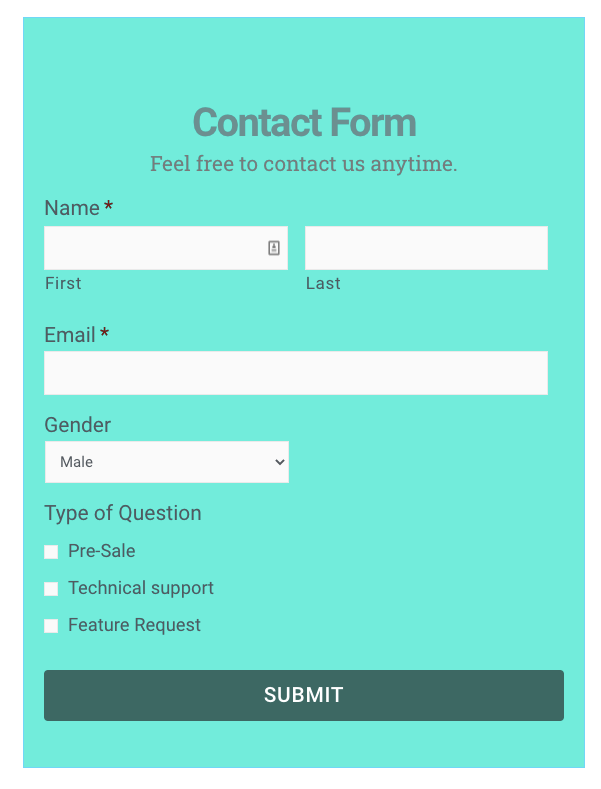Click the Feature Request label text
Screen dimensions: 601x789
click(134, 625)
